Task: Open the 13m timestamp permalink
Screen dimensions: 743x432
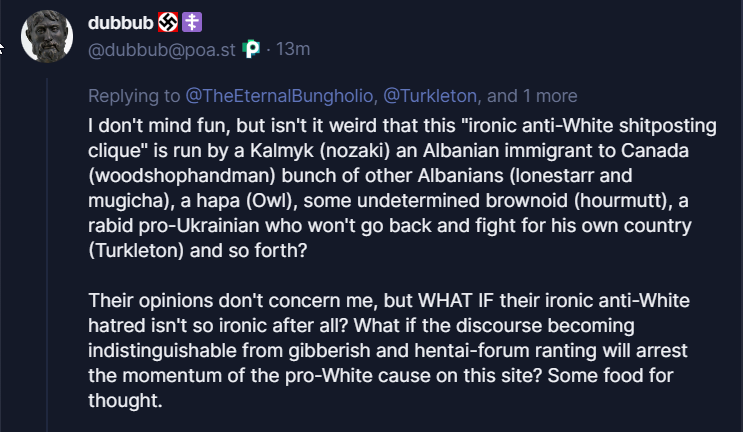Action: 293,49
